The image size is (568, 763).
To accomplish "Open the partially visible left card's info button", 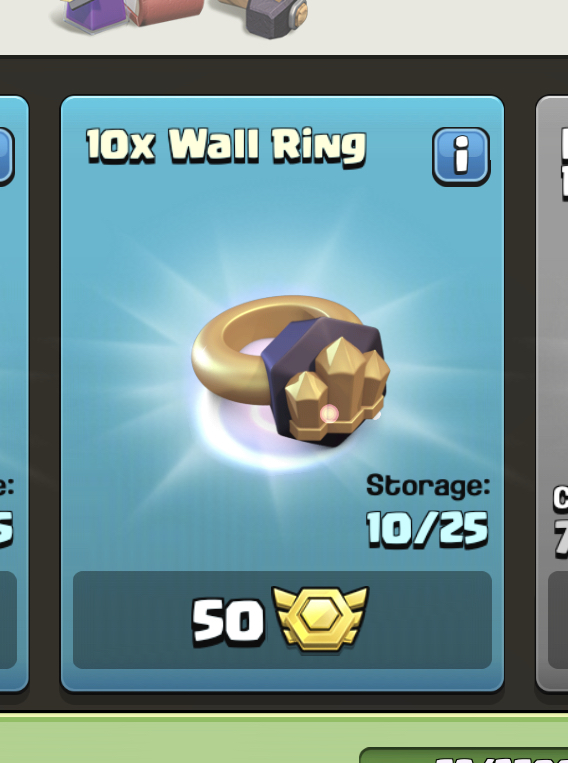I will (5, 156).
